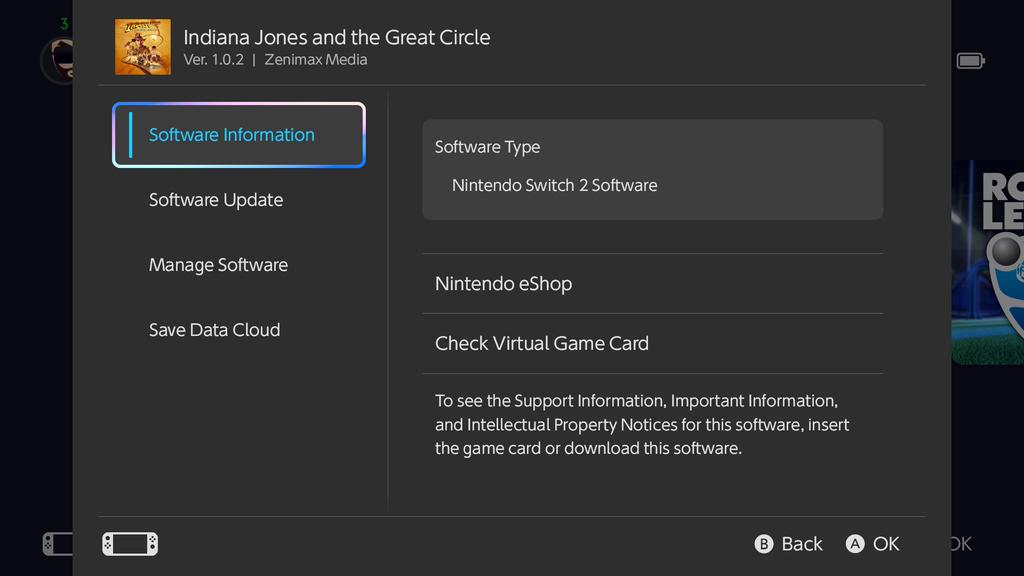Click the battery status icon
Viewport: 1024px width, 576px height.
click(970, 61)
